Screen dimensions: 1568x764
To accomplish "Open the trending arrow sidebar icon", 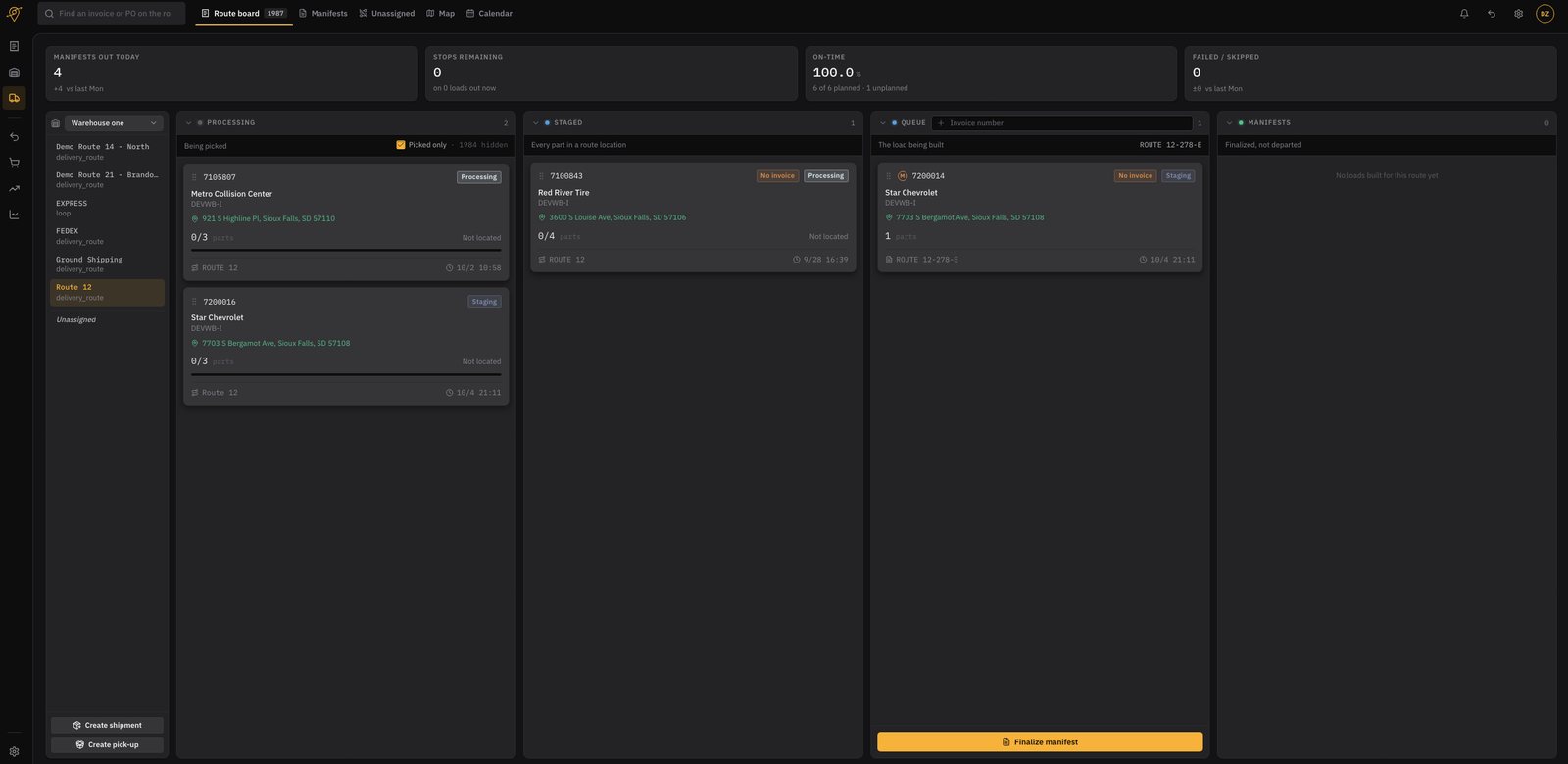I will coord(14,188).
